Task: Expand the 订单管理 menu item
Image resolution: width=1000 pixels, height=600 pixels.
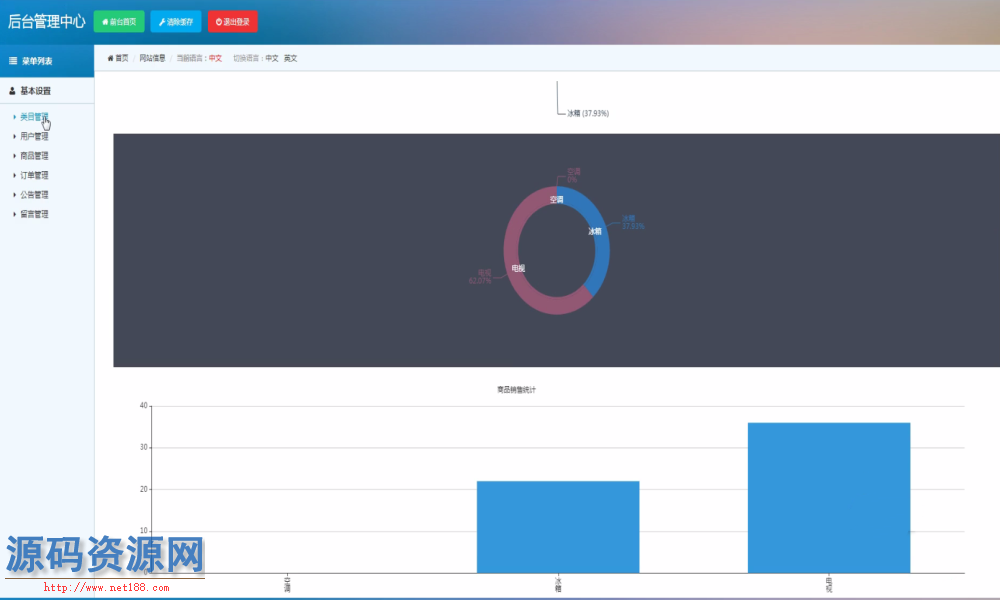Action: tap(34, 175)
